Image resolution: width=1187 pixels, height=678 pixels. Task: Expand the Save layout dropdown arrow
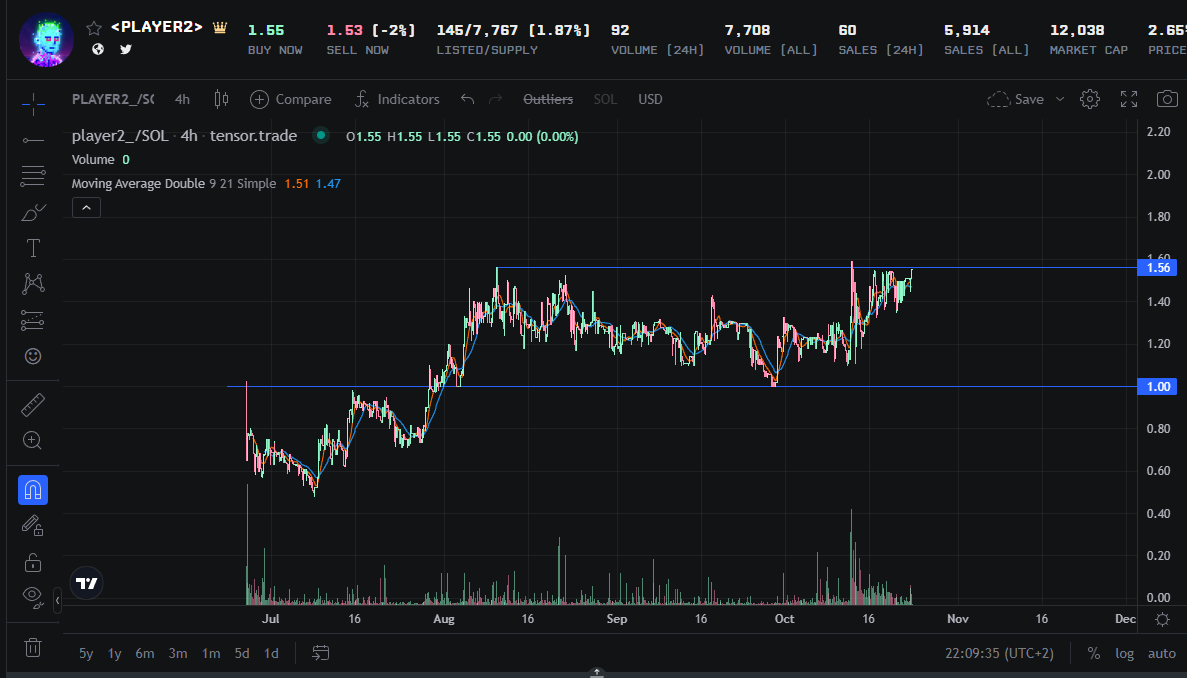point(1060,99)
